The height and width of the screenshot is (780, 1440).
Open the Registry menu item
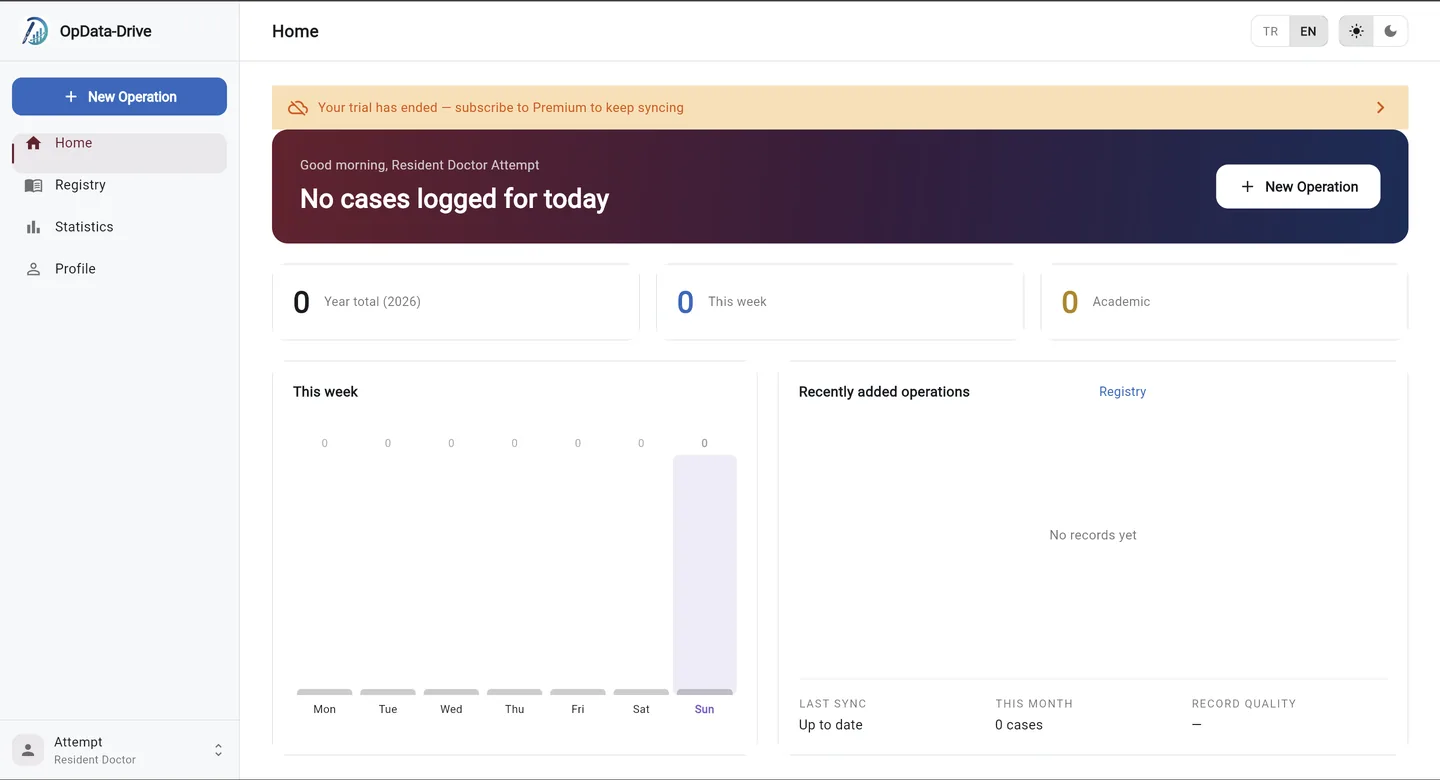pos(120,185)
